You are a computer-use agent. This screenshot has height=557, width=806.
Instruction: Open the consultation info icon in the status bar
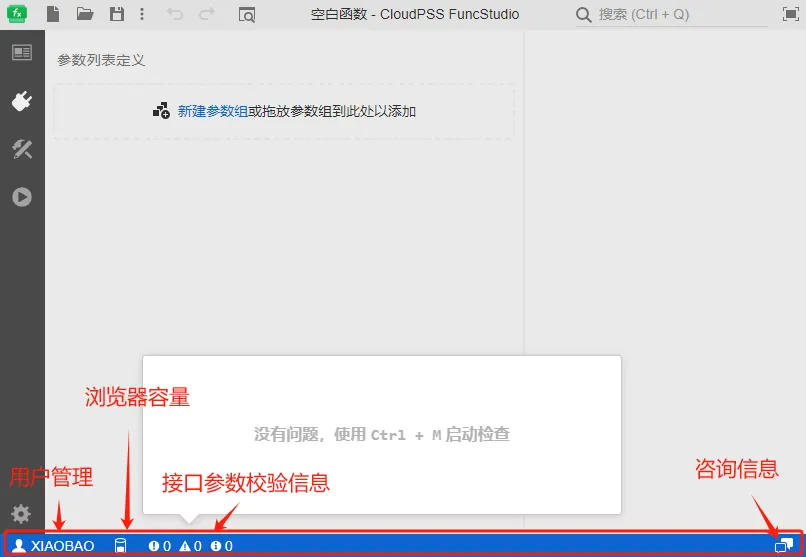tap(784, 545)
